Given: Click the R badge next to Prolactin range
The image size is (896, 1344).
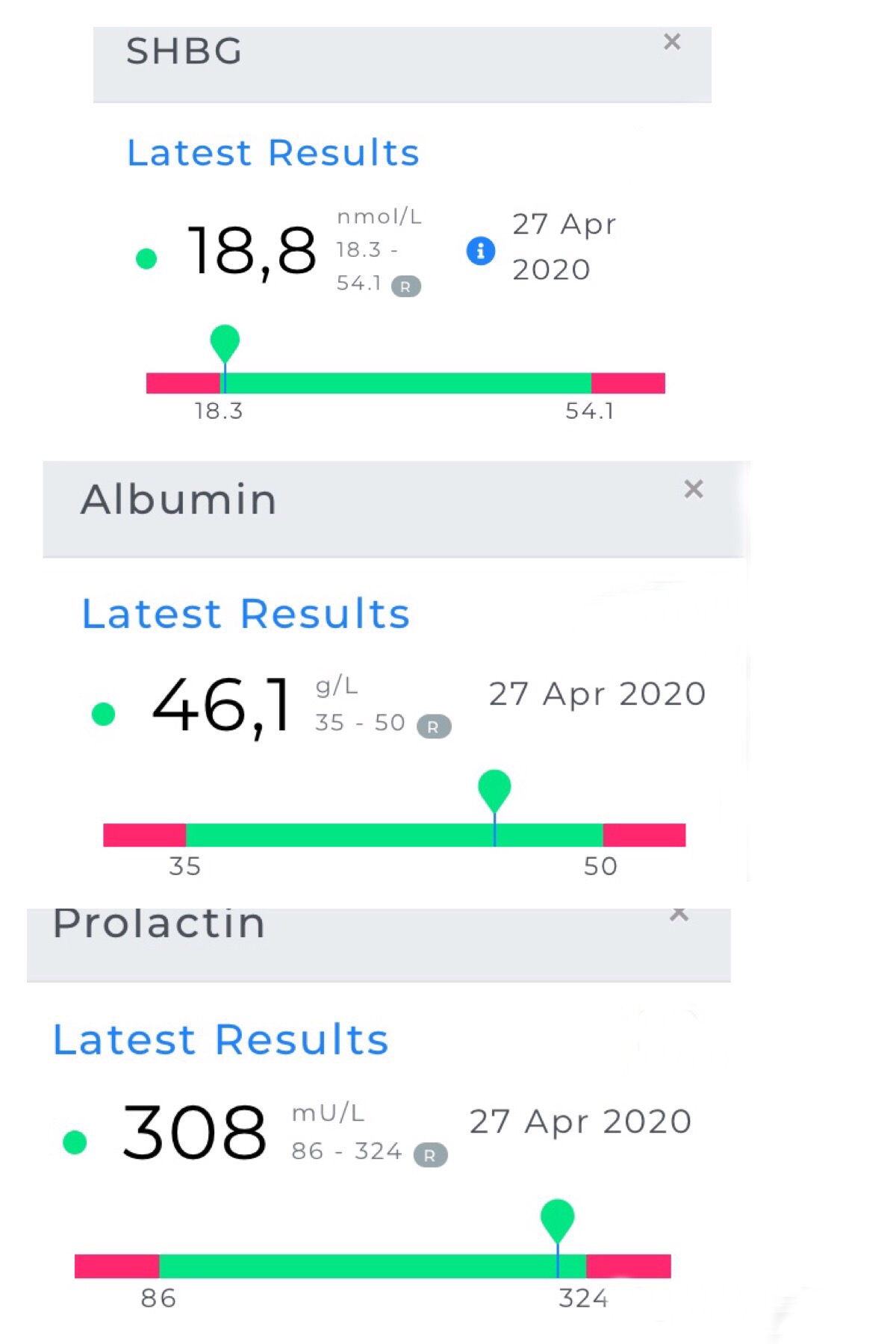Looking at the screenshot, I should pyautogui.click(x=430, y=1154).
